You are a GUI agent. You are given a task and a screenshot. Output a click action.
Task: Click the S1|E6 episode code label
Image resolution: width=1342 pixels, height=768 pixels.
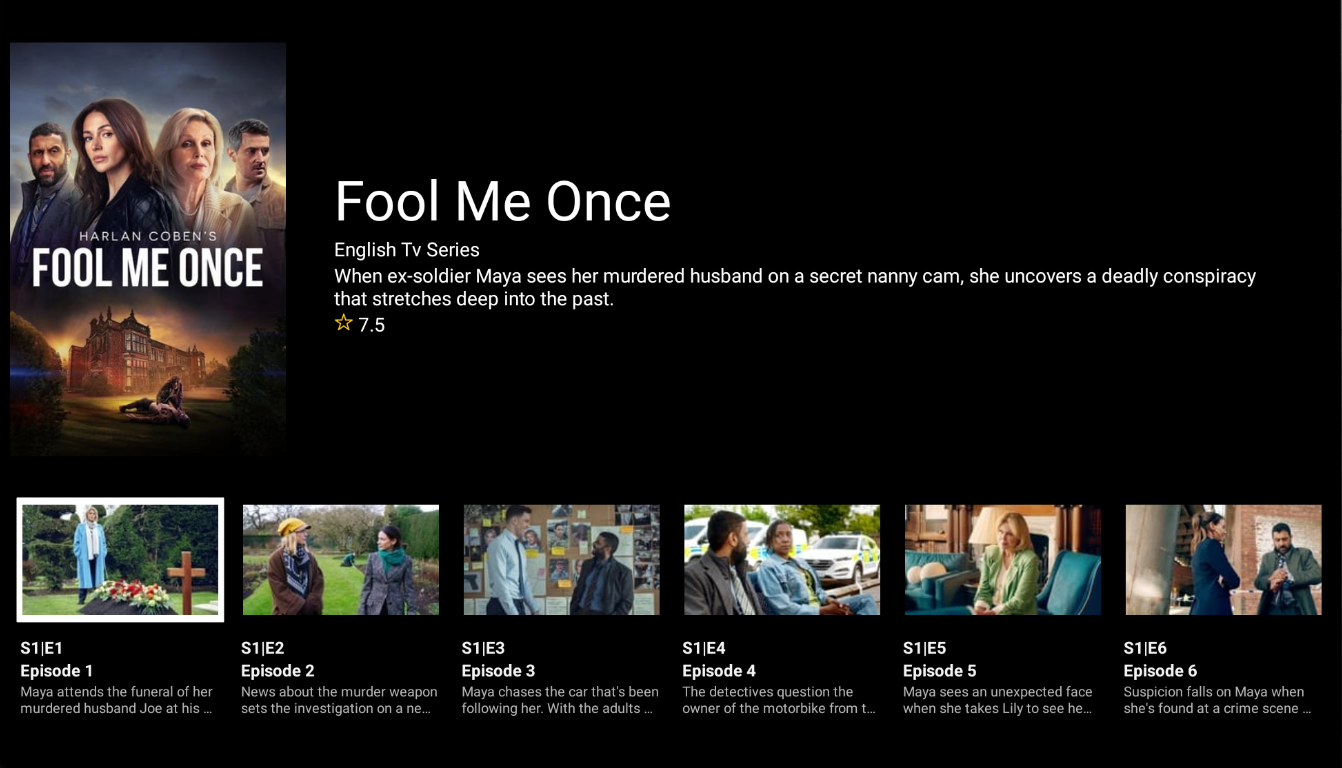pyautogui.click(x=1145, y=648)
